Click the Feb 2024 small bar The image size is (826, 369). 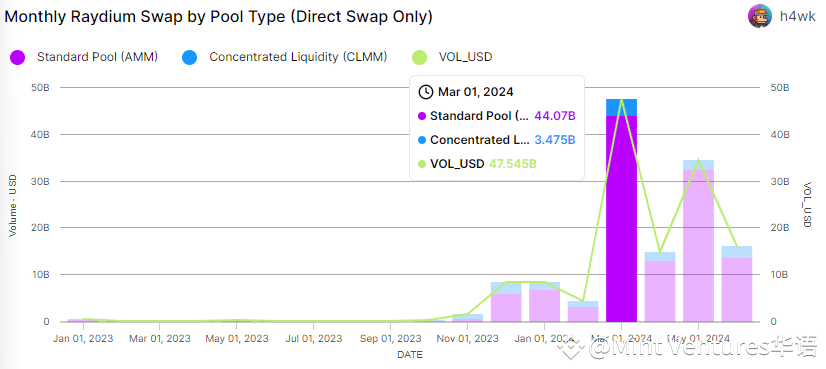click(x=583, y=312)
